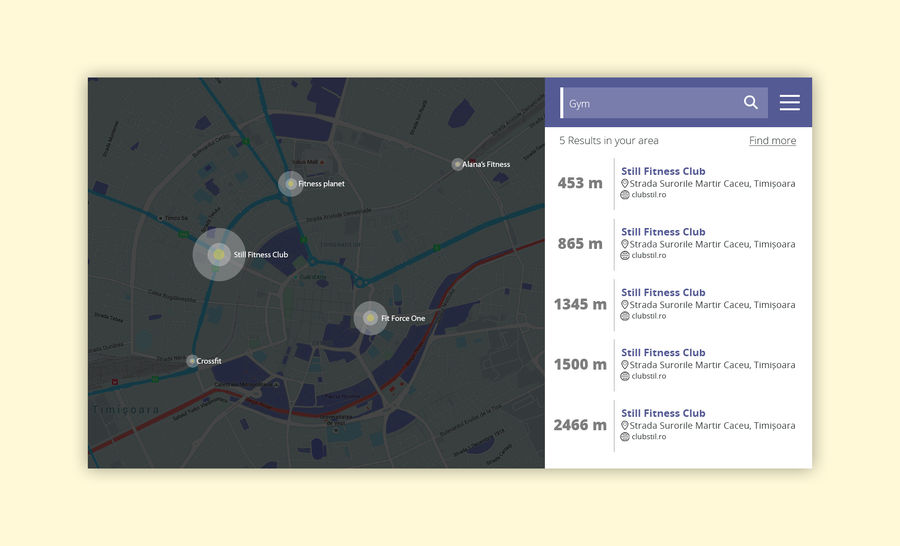Select the Fitness planet map marker
Viewport: 900px width, 546px height.
click(x=290, y=184)
